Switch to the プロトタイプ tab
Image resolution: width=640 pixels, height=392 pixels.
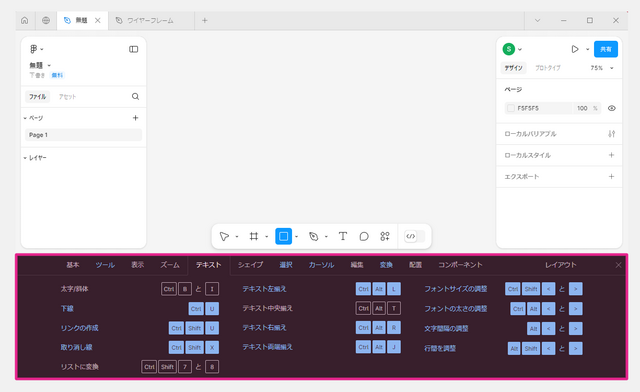548,68
